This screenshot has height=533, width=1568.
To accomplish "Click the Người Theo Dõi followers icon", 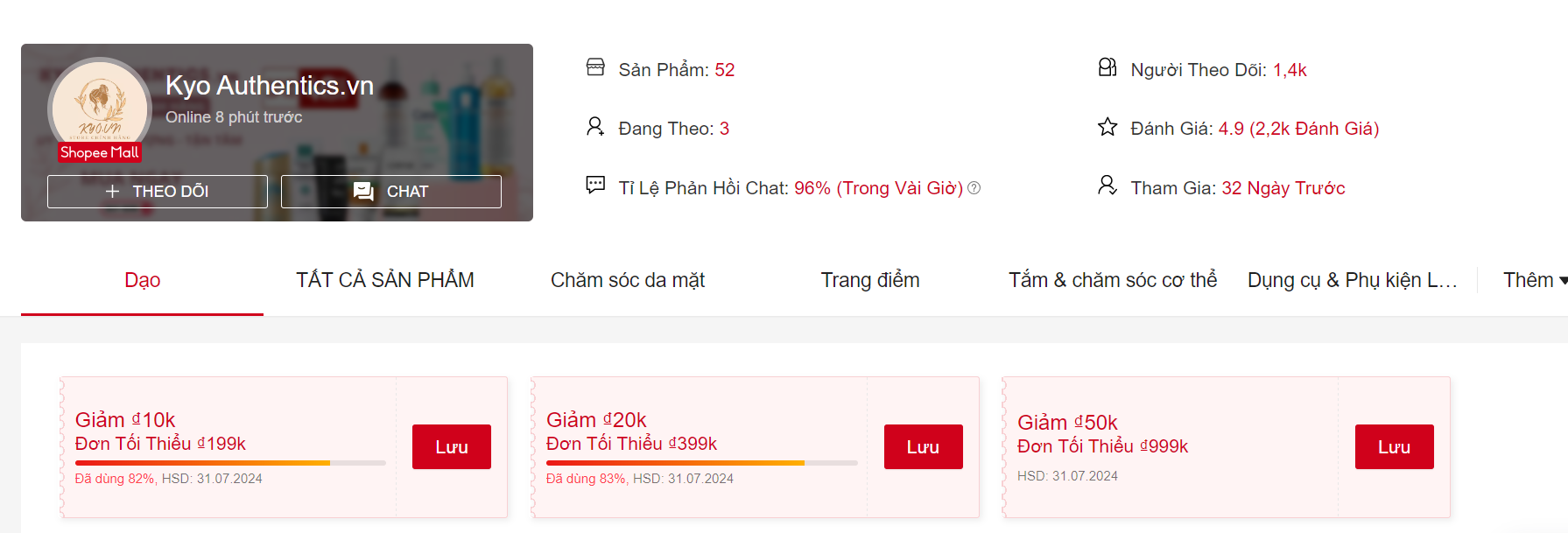I will tap(1107, 67).
